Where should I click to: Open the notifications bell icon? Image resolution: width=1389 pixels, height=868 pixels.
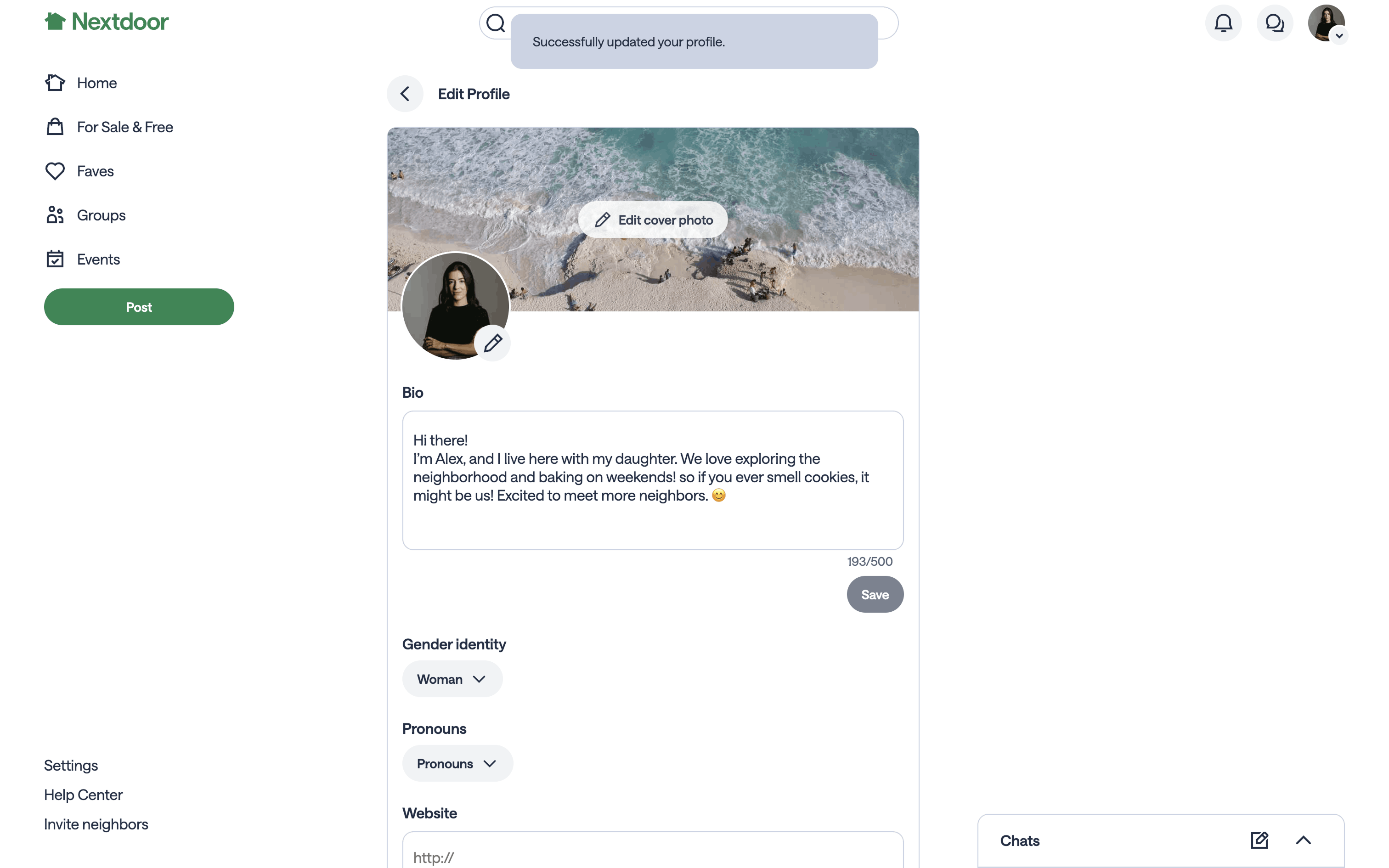[1223, 23]
